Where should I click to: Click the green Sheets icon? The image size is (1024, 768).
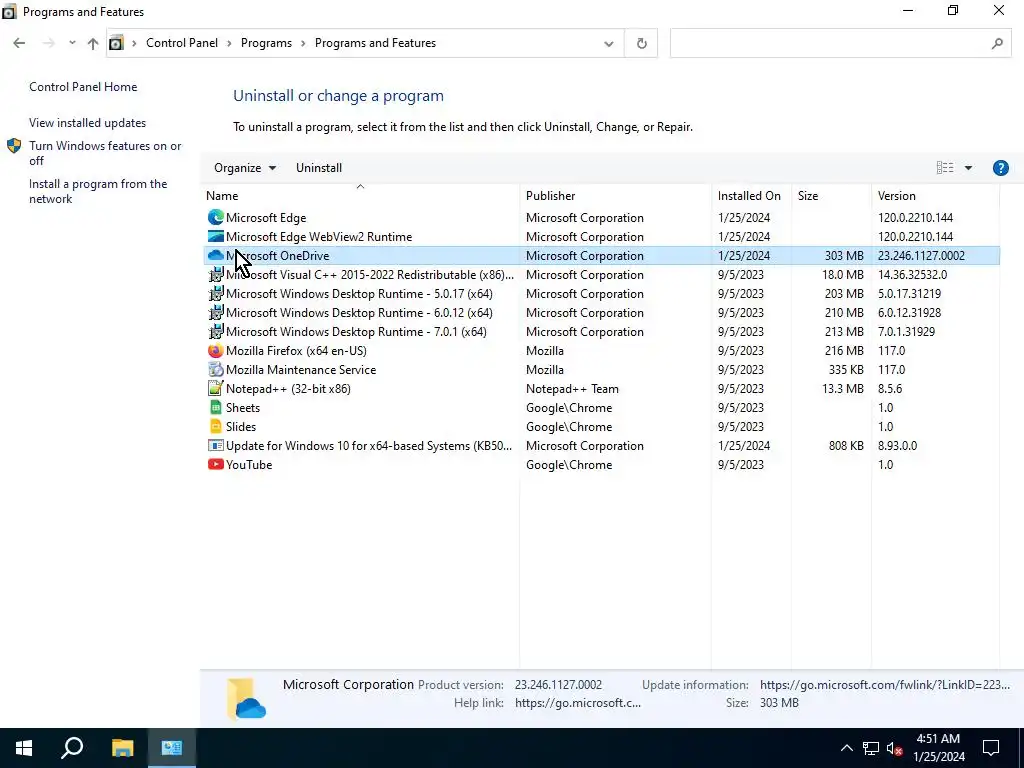pos(216,408)
